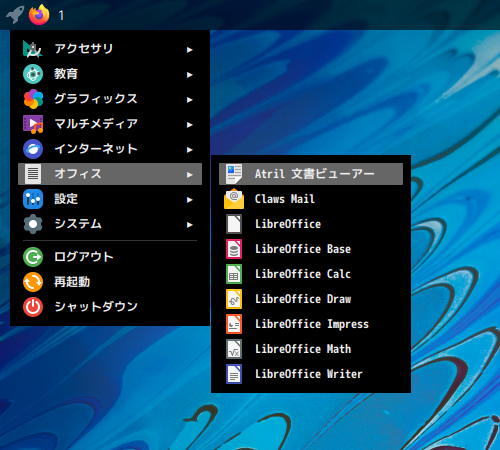Screen dimensions: 500x450
Task: Click the LibreOffice start center icon
Action: click(234, 224)
